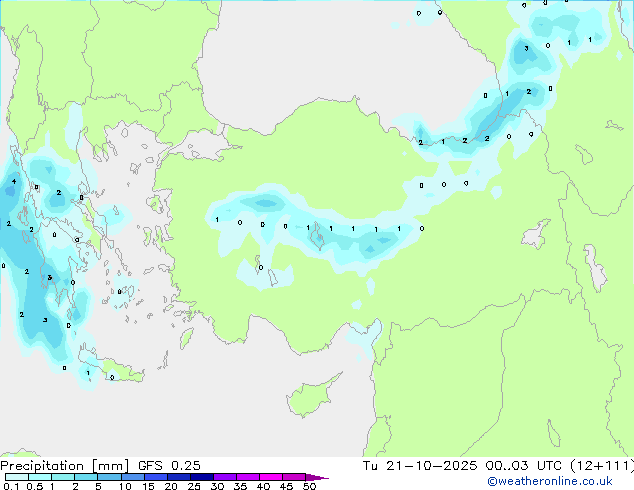
Task: Click the '(12+111)' forecast hour text
Action: (x=602, y=466)
